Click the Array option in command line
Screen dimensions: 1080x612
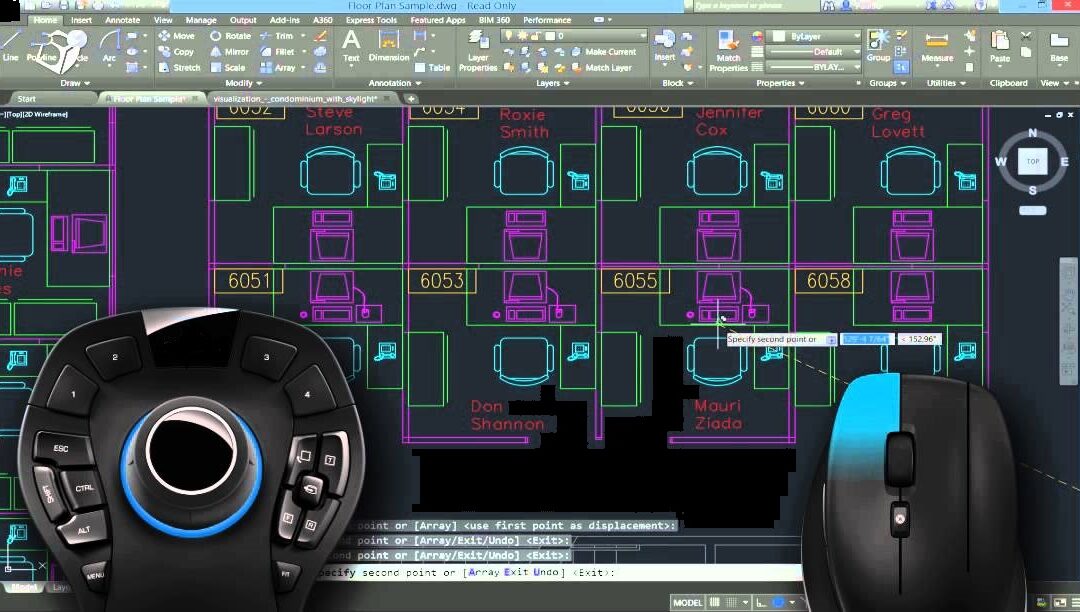coord(484,573)
